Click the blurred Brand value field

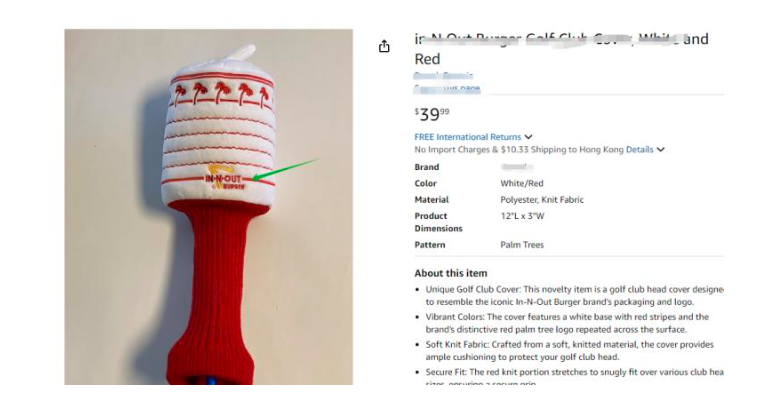tap(517, 167)
